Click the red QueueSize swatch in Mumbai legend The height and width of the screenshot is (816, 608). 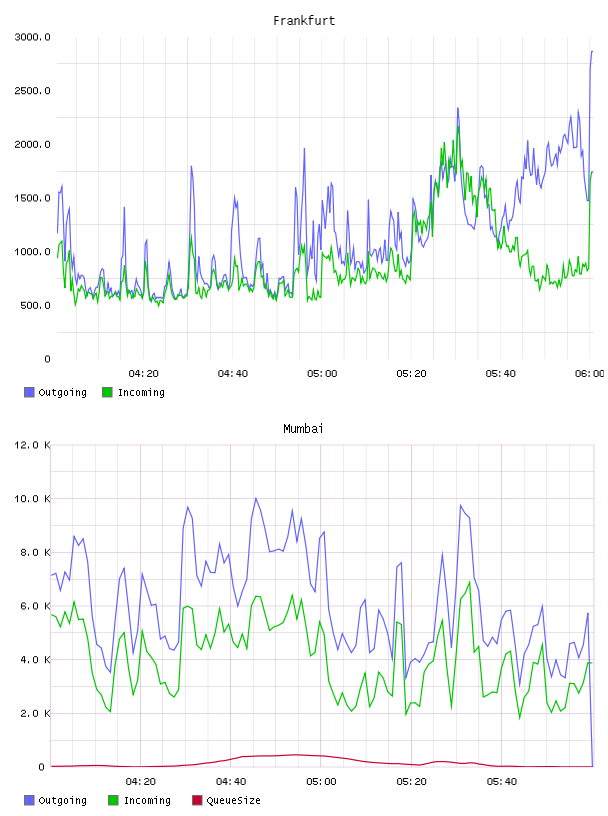coord(197,800)
